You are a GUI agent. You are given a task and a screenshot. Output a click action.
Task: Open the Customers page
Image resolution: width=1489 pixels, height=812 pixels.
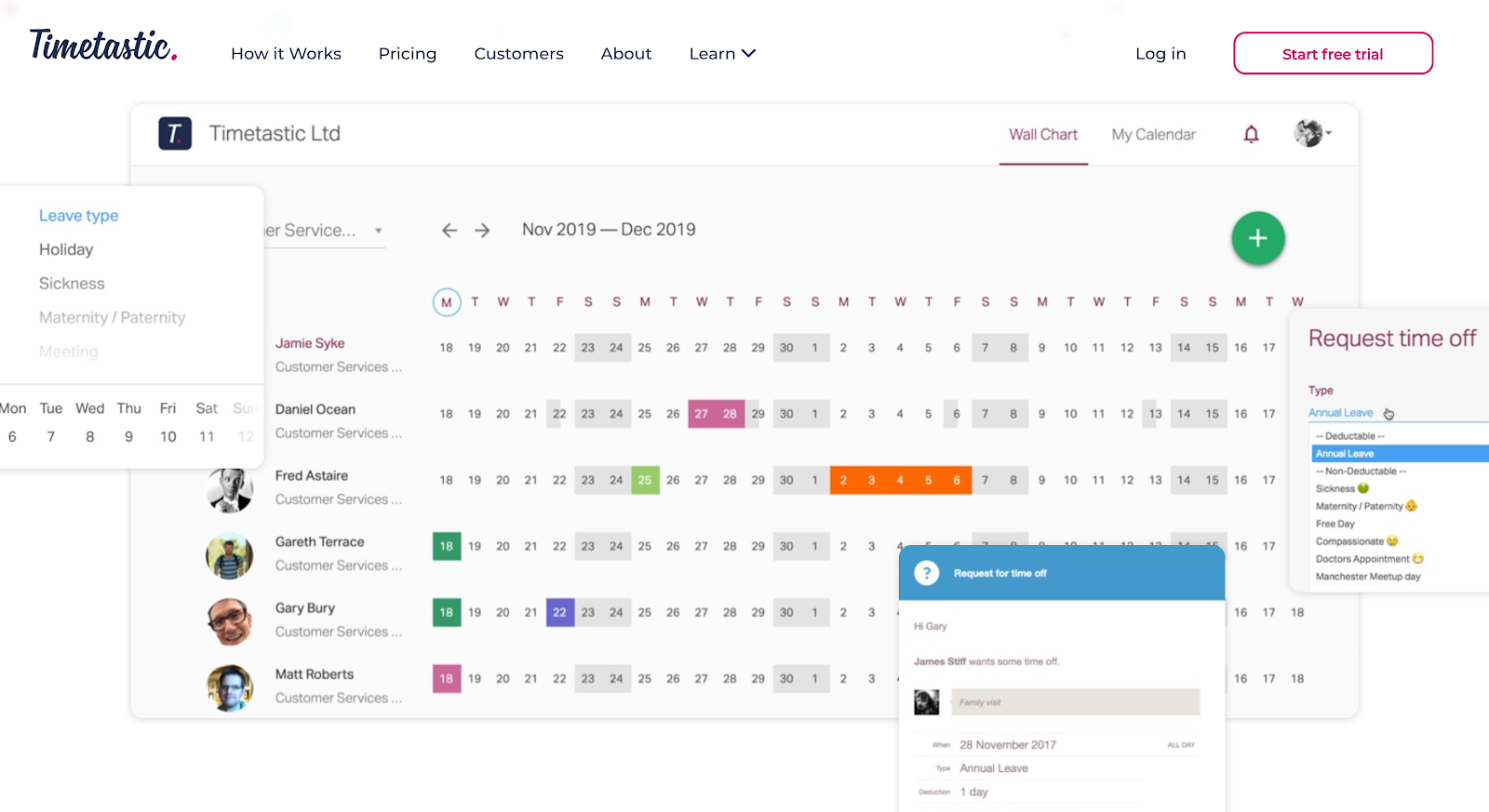coord(519,54)
